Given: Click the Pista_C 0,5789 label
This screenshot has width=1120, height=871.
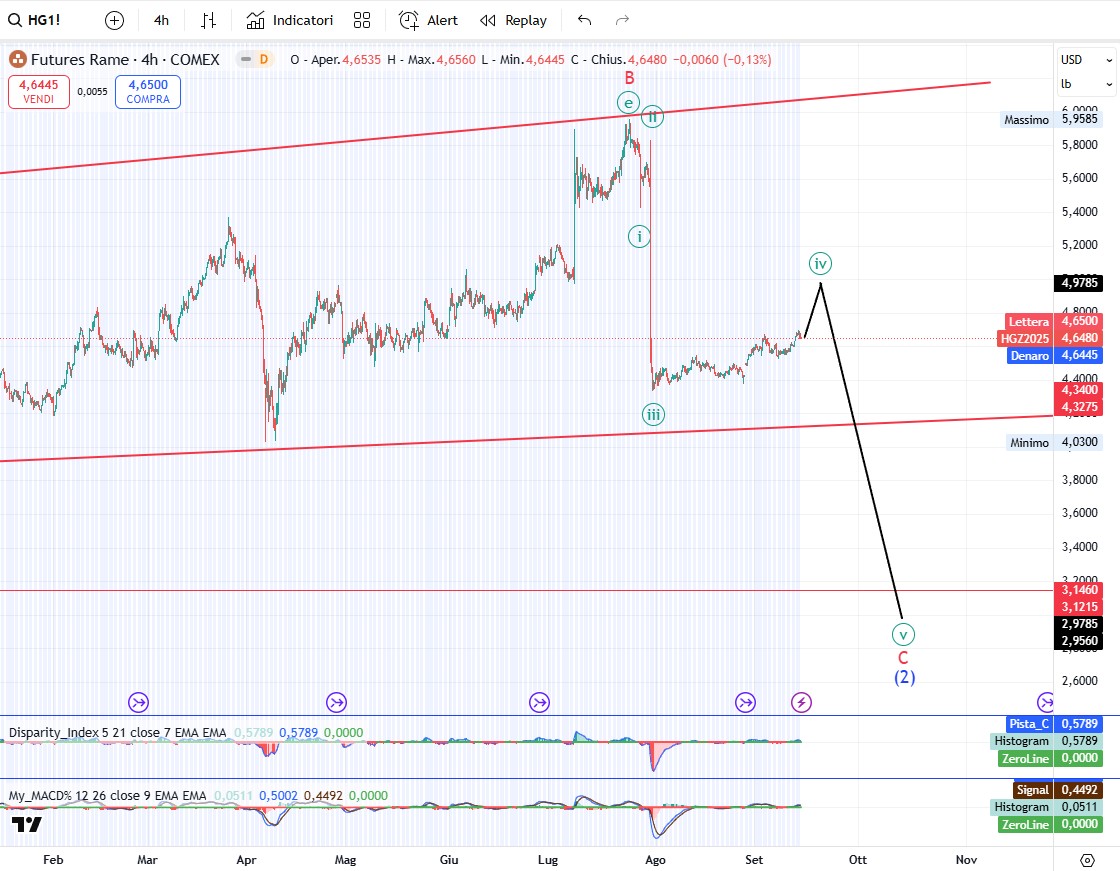Looking at the screenshot, I should [1054, 724].
